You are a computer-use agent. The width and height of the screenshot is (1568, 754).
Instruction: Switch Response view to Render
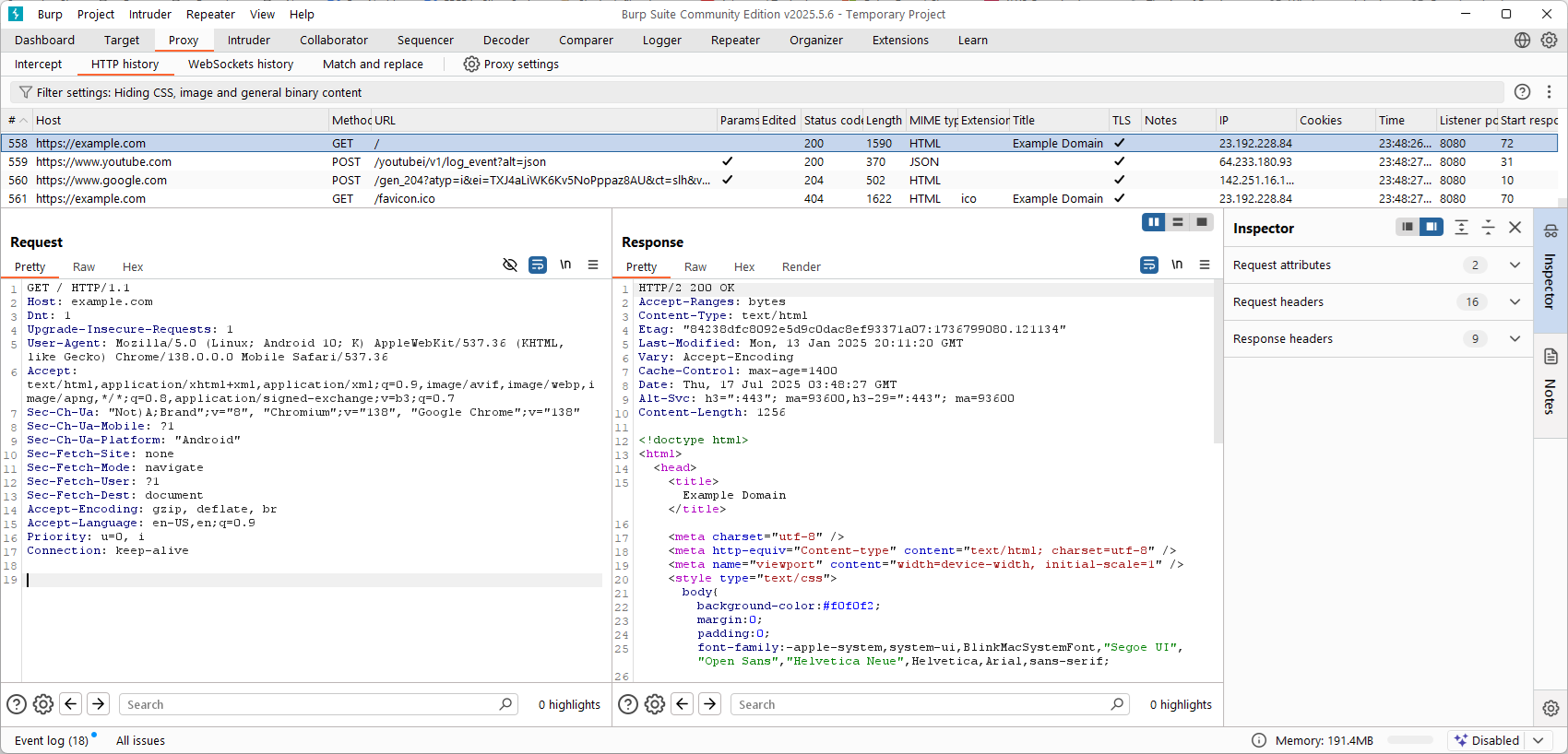pyautogui.click(x=802, y=266)
